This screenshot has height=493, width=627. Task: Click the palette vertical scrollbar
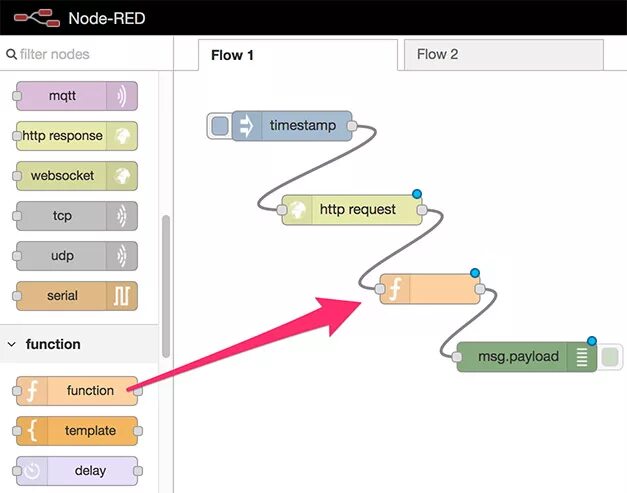point(166,286)
